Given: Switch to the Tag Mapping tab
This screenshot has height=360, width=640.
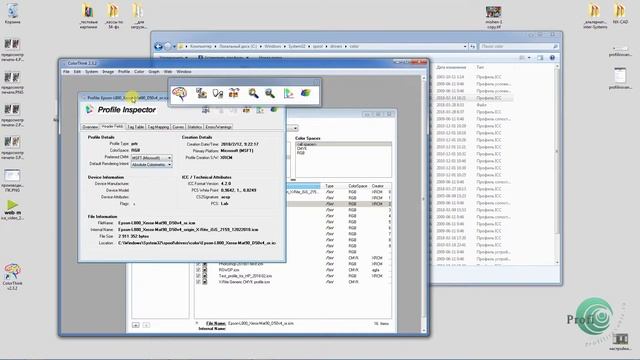Looking at the screenshot, I should 158,127.
